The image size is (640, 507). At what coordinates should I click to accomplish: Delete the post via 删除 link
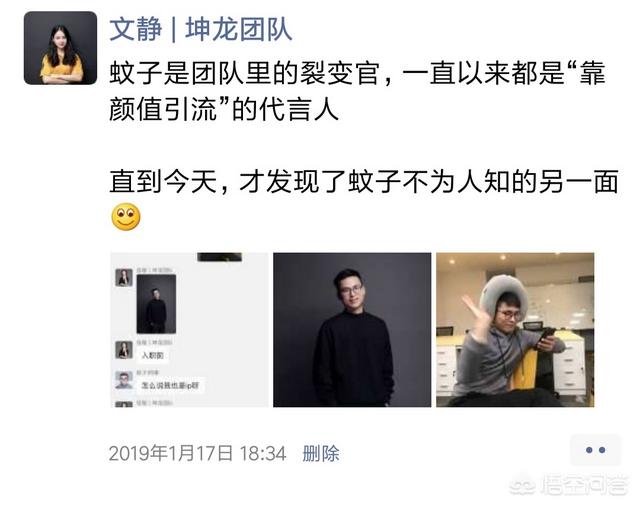pyautogui.click(x=321, y=454)
